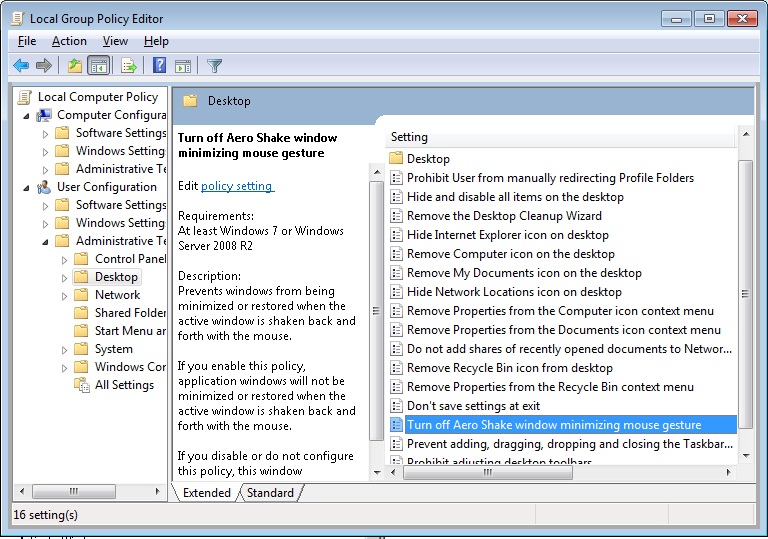
Task: Click the User Configuration node icon
Action: coord(43,187)
